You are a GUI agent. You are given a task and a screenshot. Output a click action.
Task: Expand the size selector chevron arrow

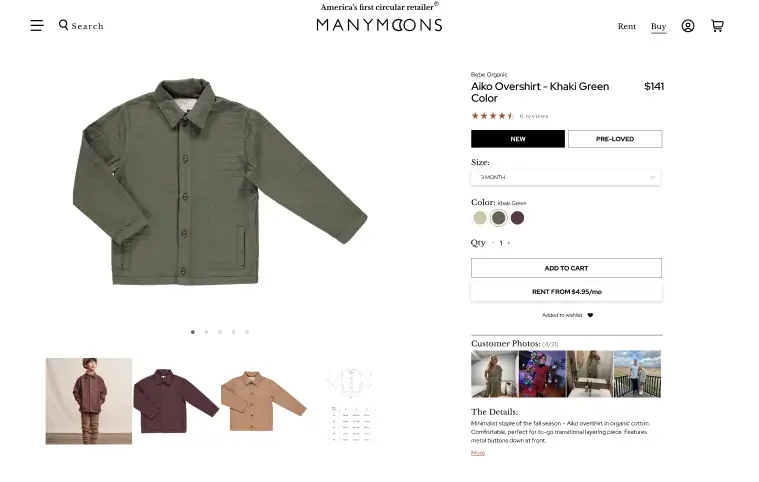(653, 177)
